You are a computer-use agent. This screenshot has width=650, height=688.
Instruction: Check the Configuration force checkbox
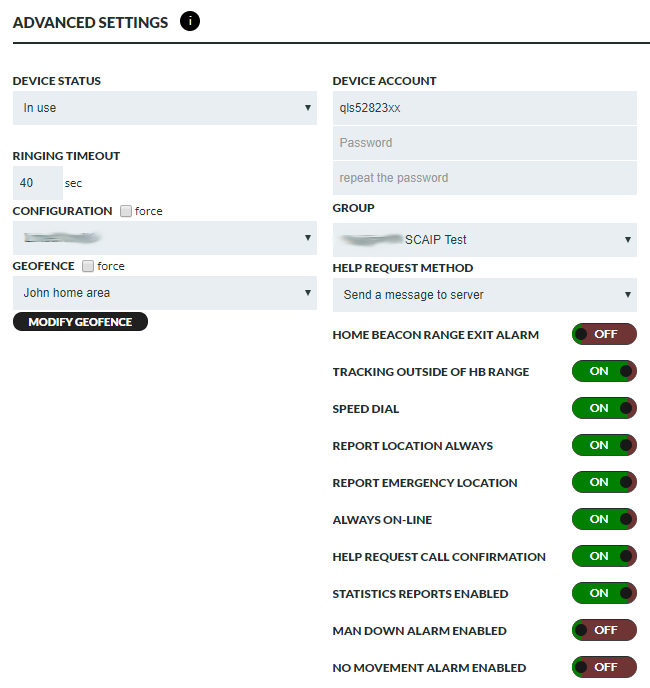click(125, 211)
